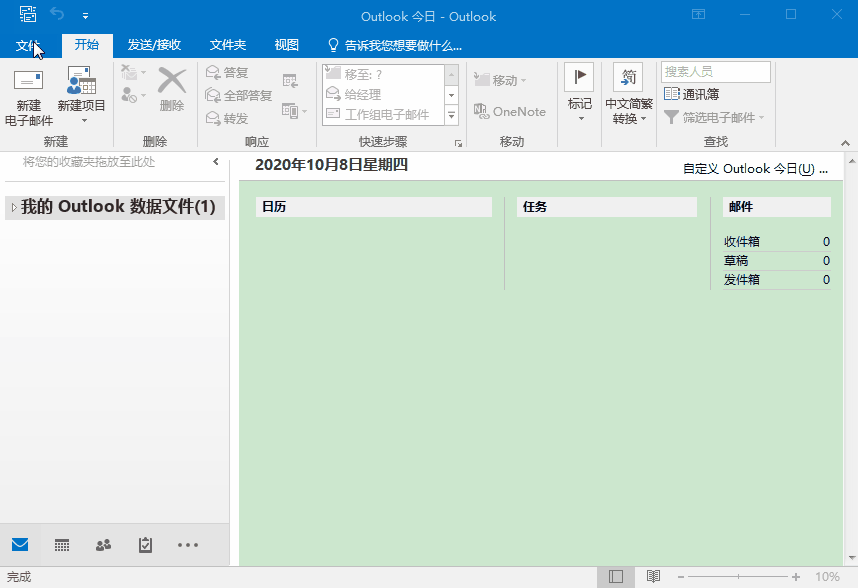Click the OneNote button
858x588 pixels.
(x=510, y=112)
